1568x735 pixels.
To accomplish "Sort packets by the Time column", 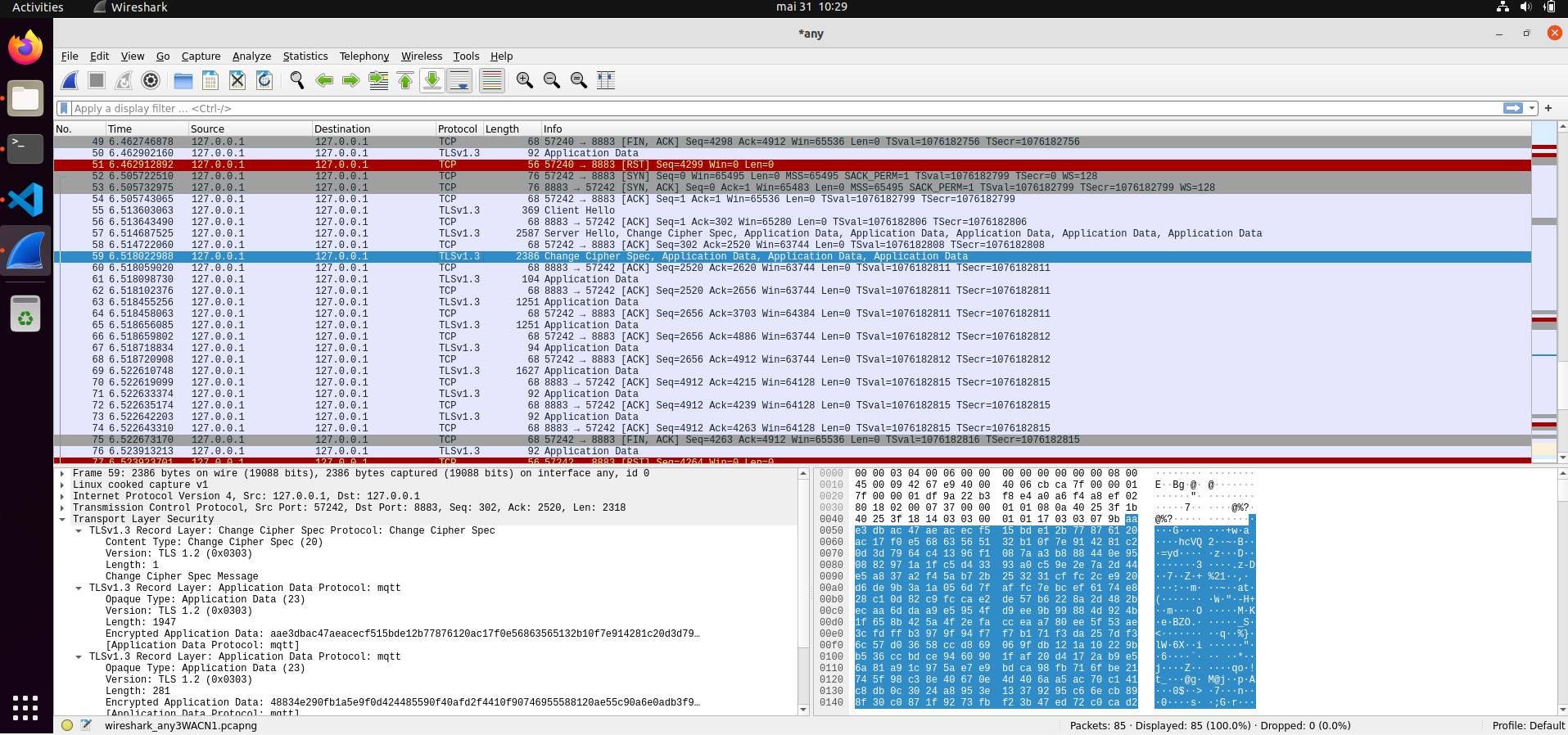I will point(147,129).
